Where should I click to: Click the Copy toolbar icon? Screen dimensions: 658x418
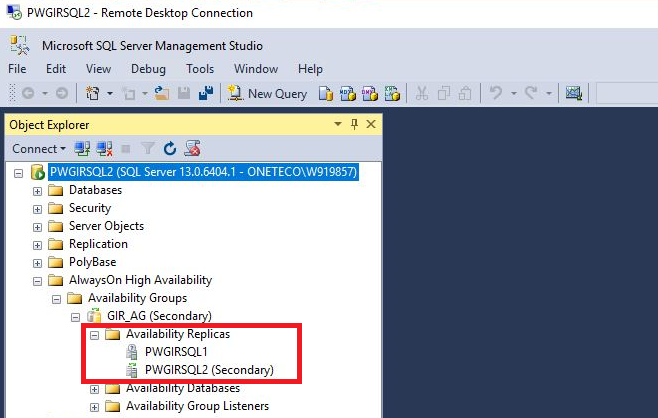point(444,93)
